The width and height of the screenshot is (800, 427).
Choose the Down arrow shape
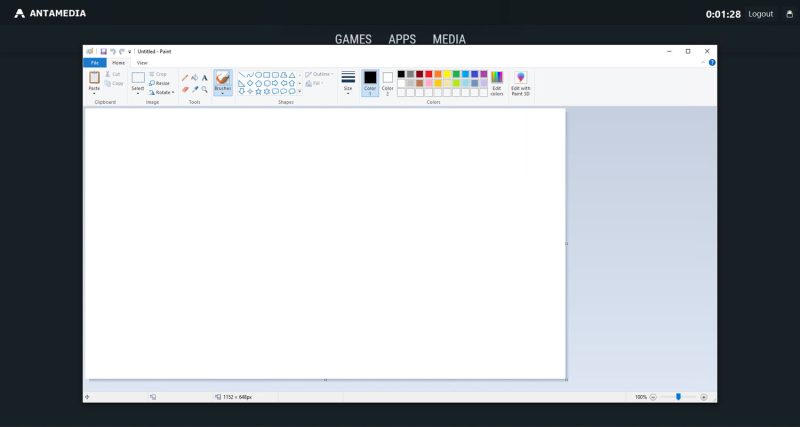pyautogui.click(x=242, y=91)
